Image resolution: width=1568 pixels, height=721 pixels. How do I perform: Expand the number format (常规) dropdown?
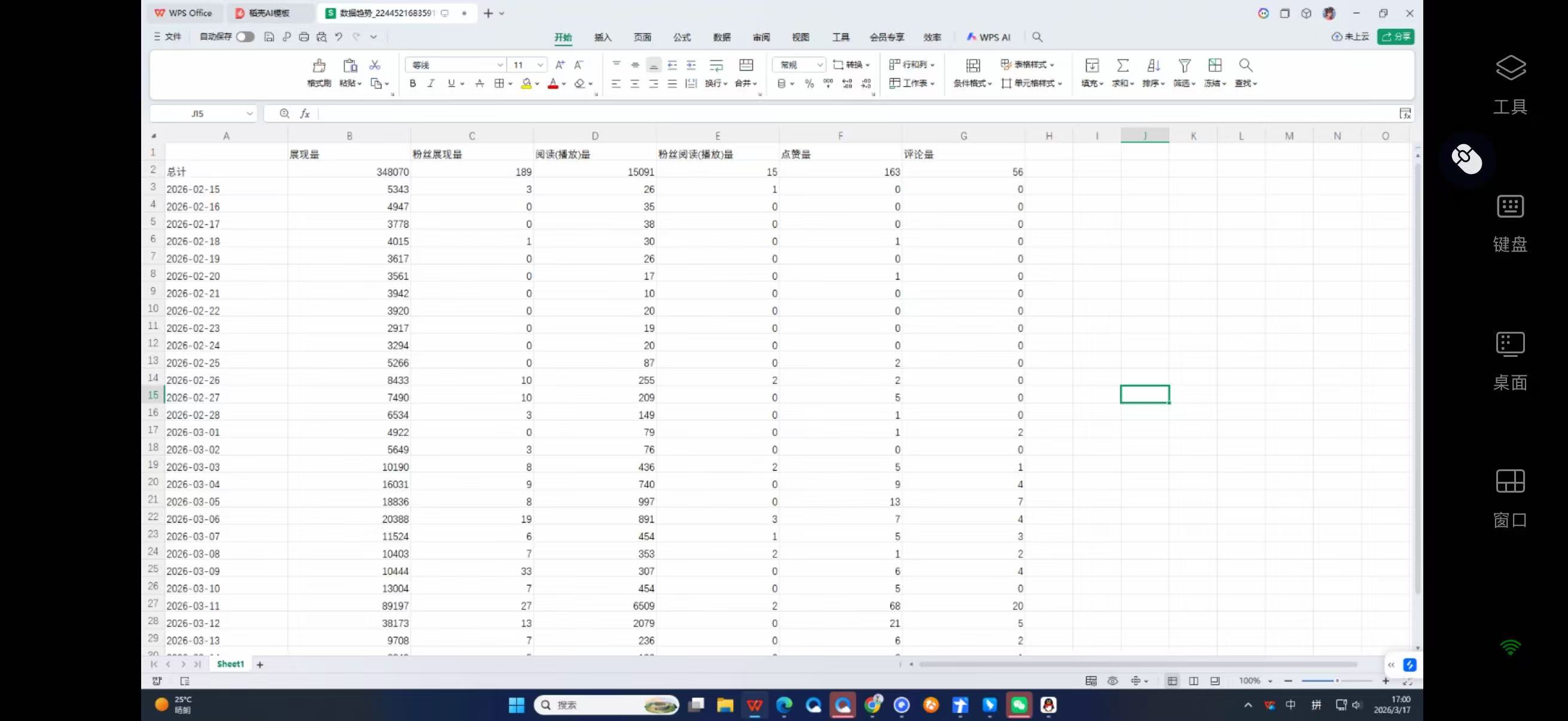pos(820,65)
